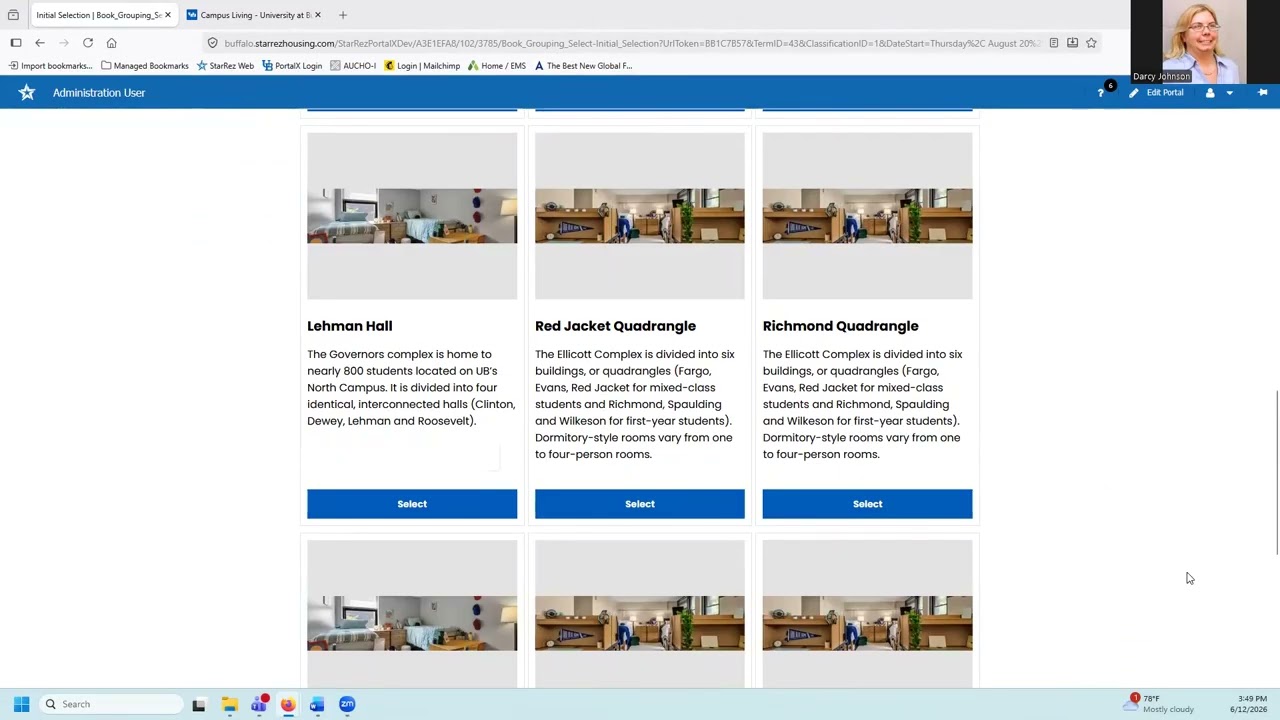Viewport: 1280px width, 720px height.
Task: Open Task View on the taskbar
Action: [199, 704]
